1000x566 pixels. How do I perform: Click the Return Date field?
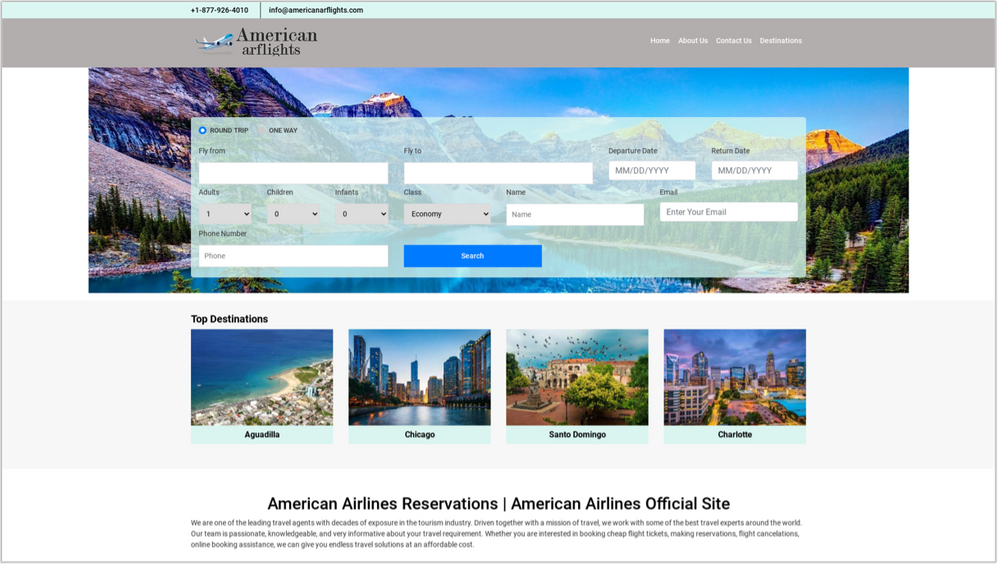click(x=756, y=171)
